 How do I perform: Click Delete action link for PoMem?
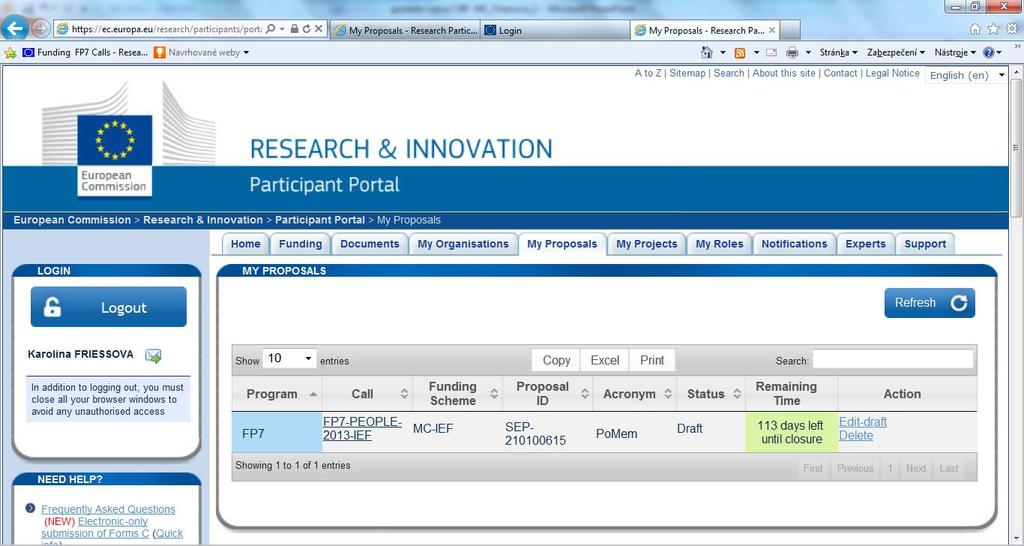click(x=856, y=436)
